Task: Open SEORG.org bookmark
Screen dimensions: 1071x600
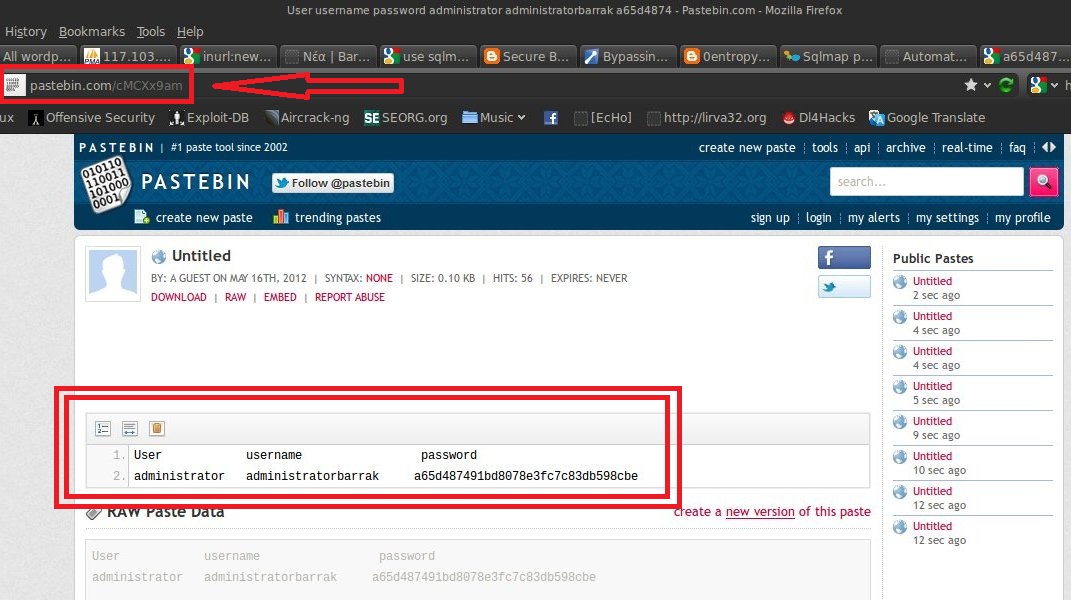Action: (x=406, y=118)
